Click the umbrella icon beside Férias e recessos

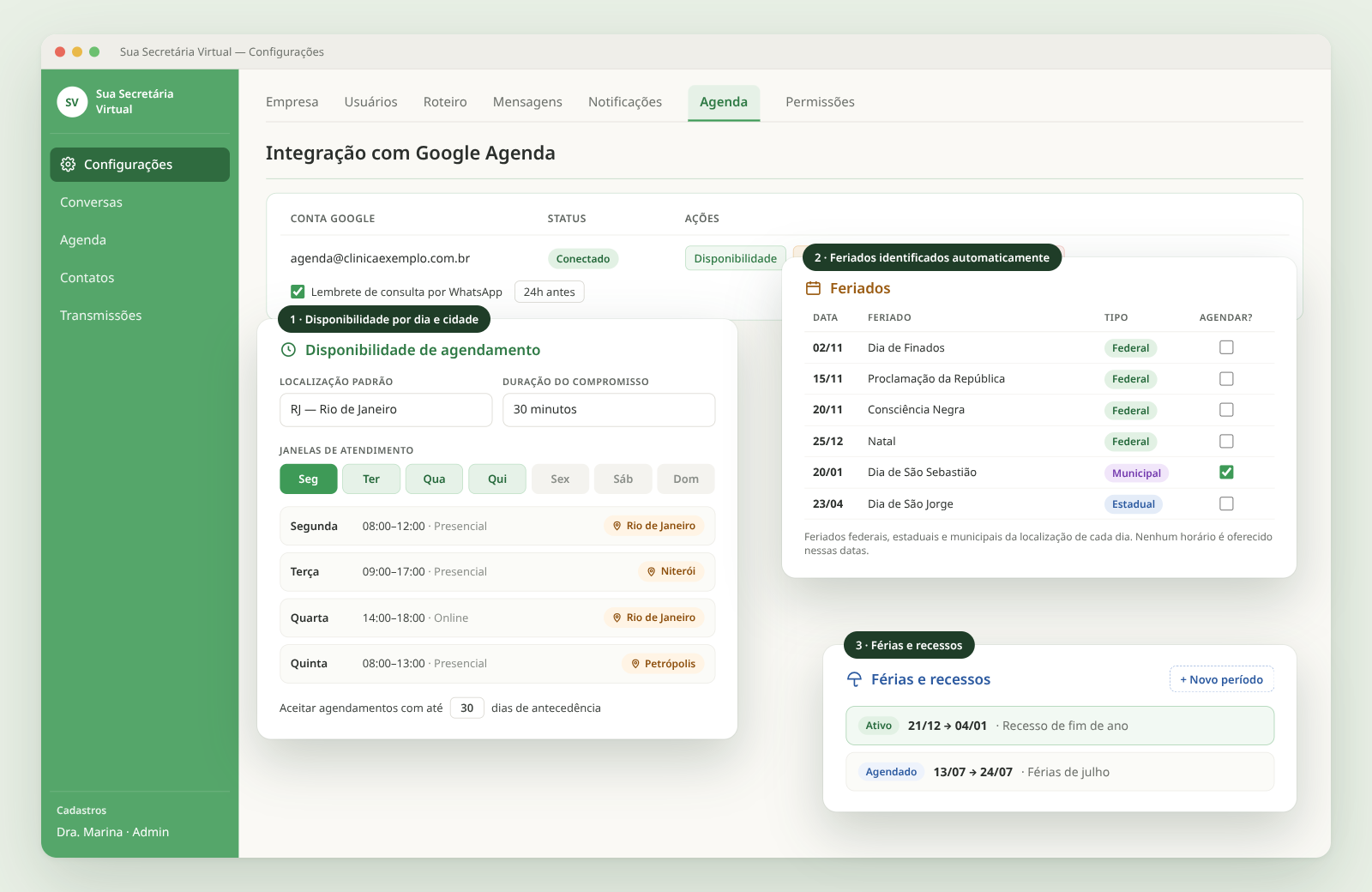coord(854,679)
